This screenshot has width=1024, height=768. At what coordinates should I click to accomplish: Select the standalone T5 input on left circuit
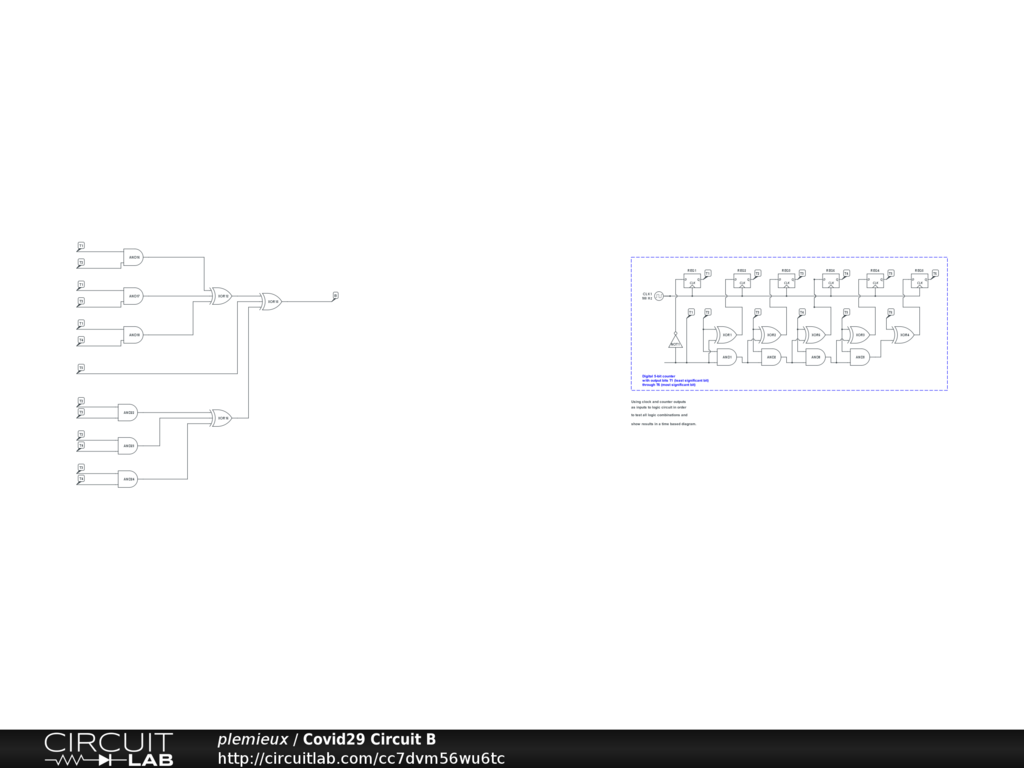(x=81, y=368)
